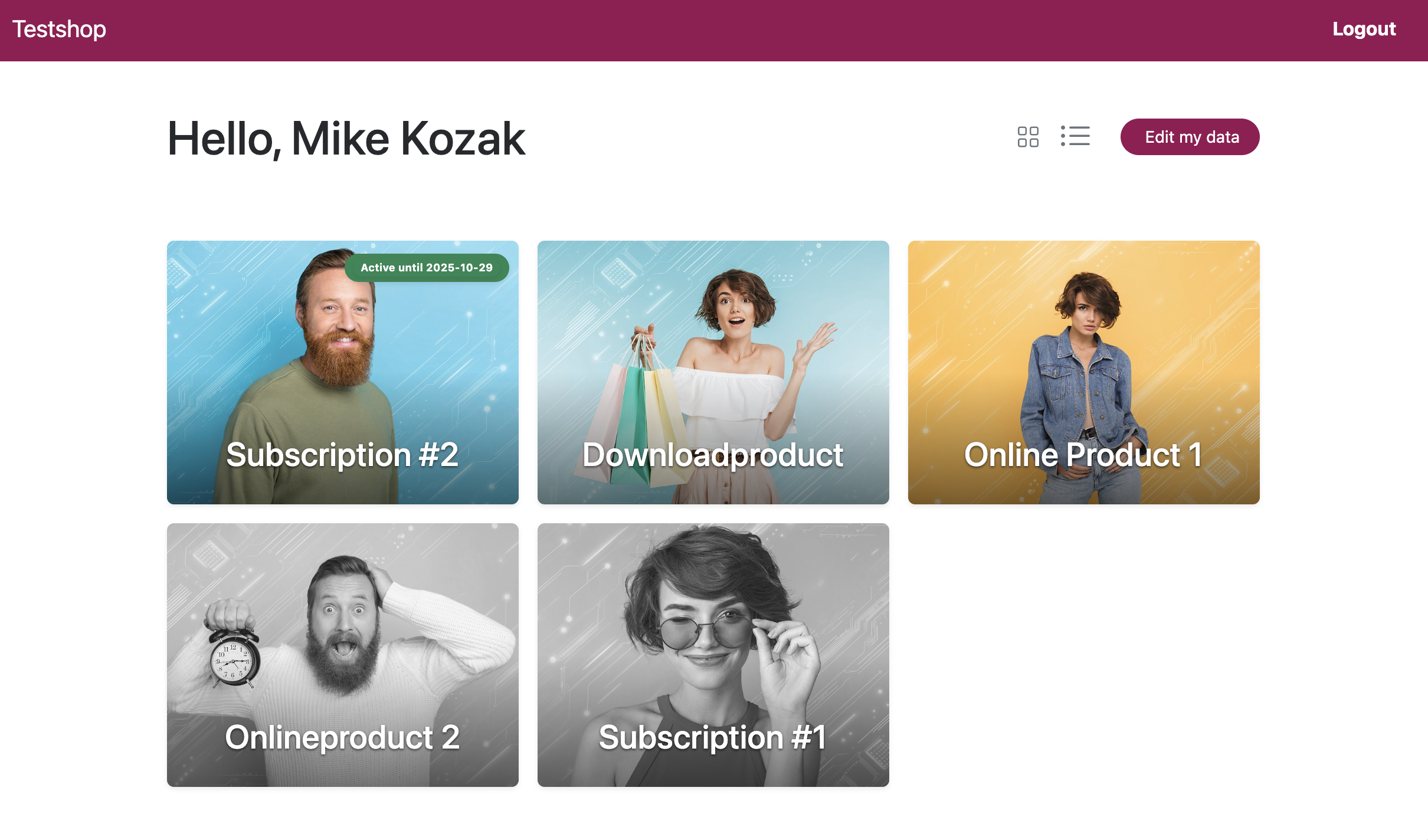Open the Subscription #2 card title
Screen dimensions: 1428x840
pos(342,455)
